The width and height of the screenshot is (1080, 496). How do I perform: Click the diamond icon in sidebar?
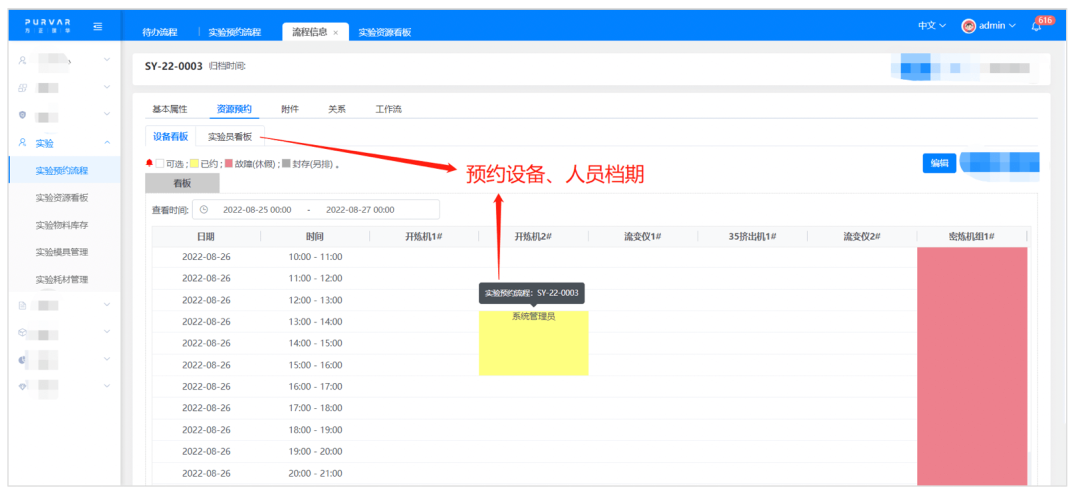pyautogui.click(x=23, y=385)
